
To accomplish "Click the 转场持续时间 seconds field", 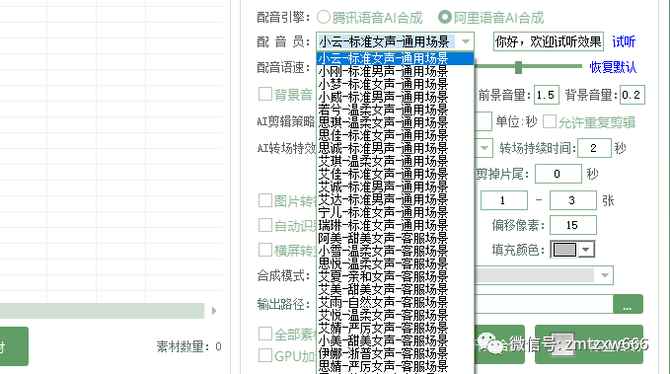I will 594,148.
